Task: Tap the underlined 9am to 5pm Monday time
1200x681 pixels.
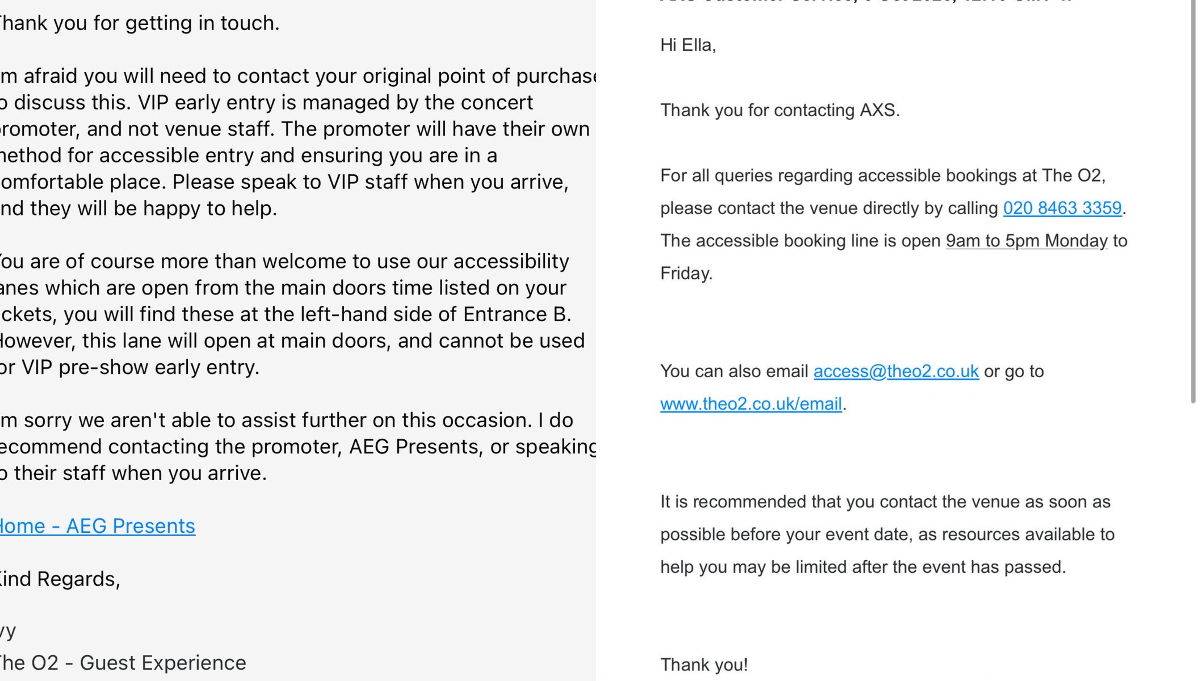Action: (1026, 241)
